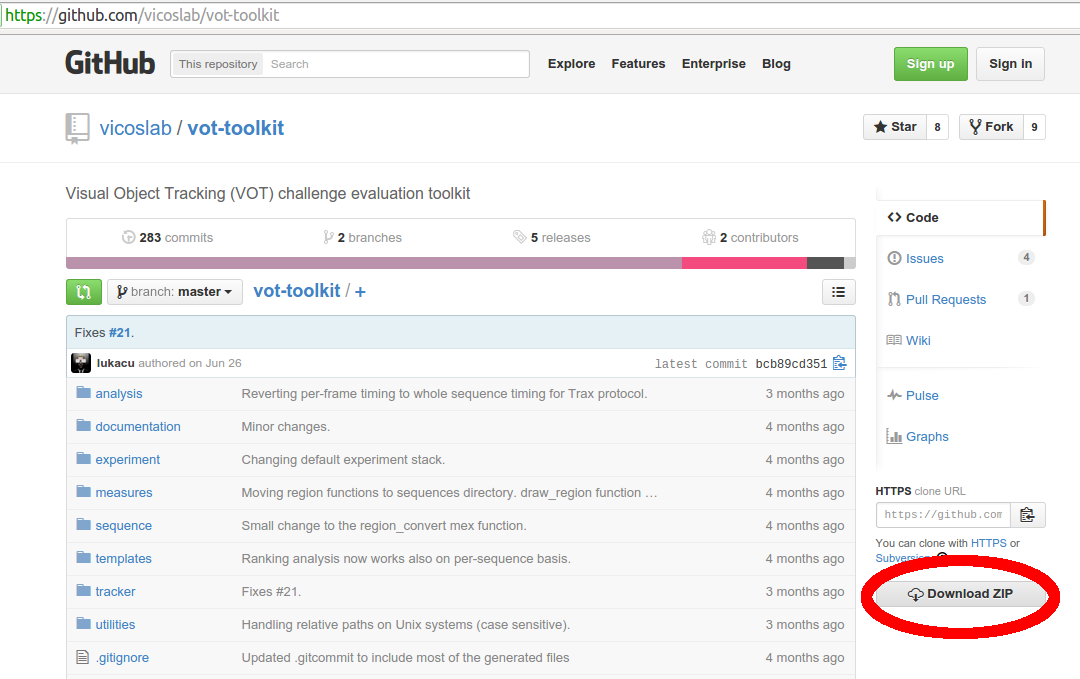The height and width of the screenshot is (679, 1080).
Task: Open the branch: master dropdown
Action: click(x=175, y=292)
